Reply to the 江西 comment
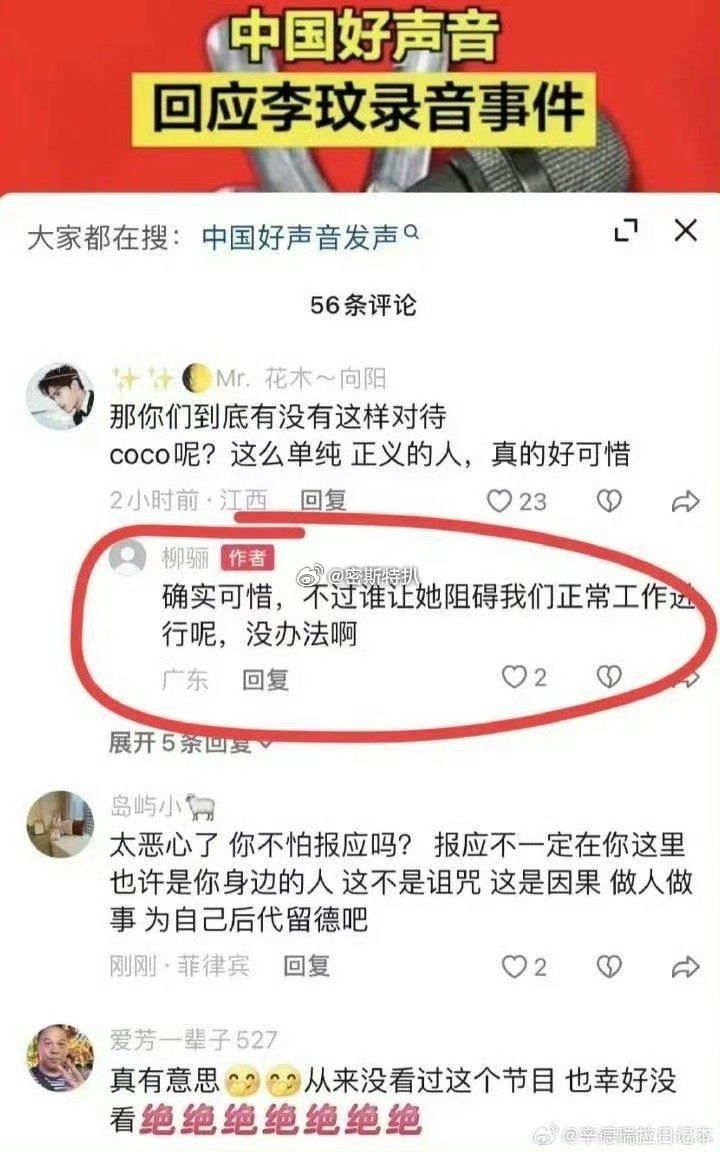 [x=323, y=500]
